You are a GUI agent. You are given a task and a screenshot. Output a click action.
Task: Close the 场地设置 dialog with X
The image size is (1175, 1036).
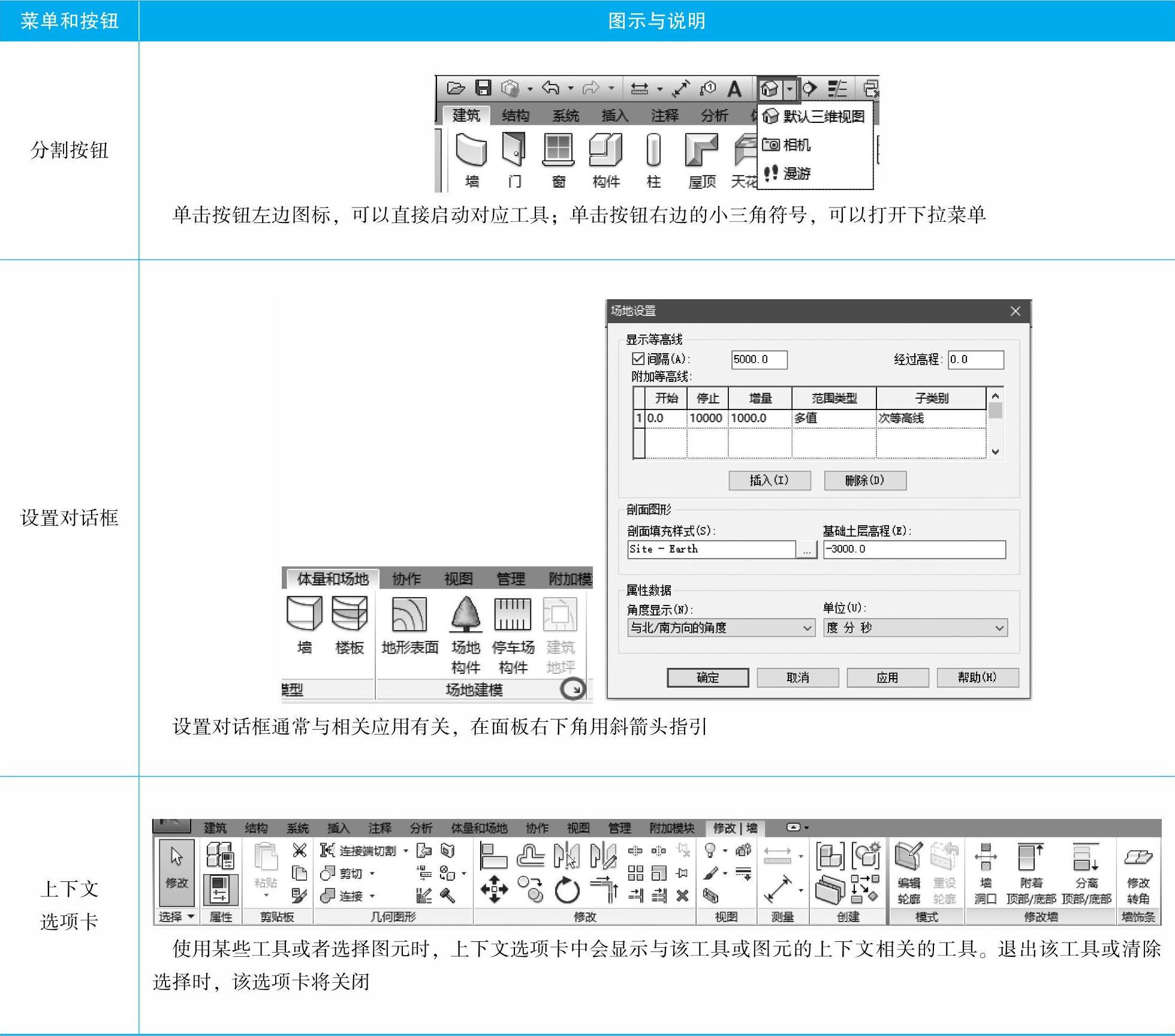pyautogui.click(x=1015, y=311)
